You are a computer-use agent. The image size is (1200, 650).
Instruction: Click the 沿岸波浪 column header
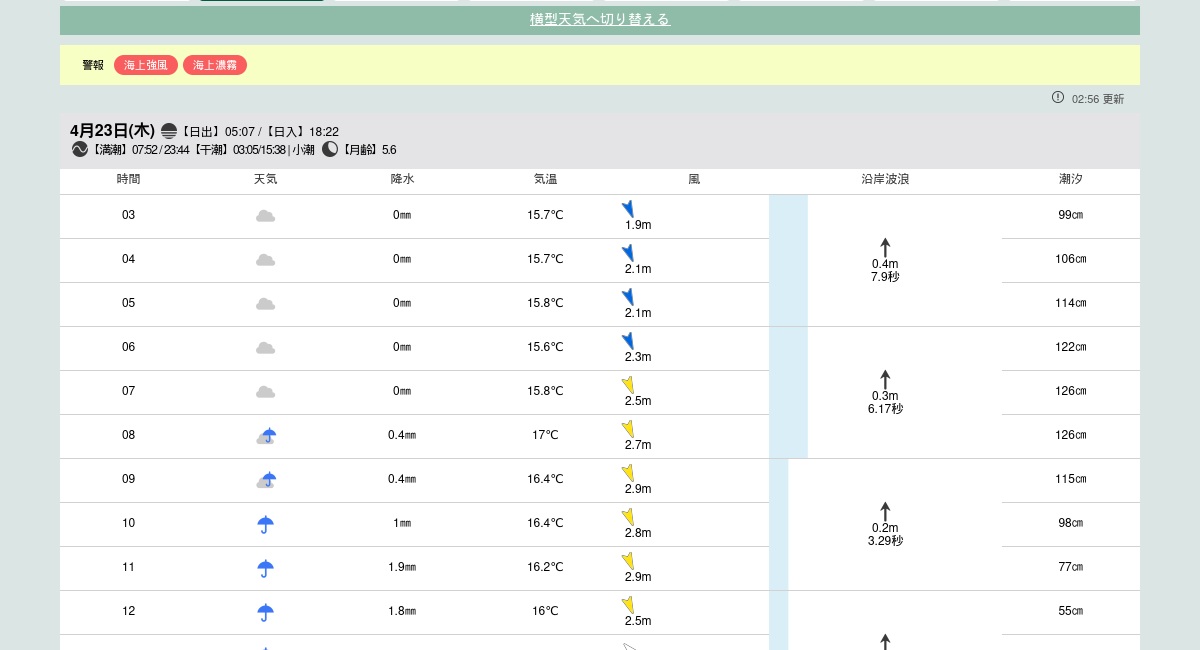[885, 180]
